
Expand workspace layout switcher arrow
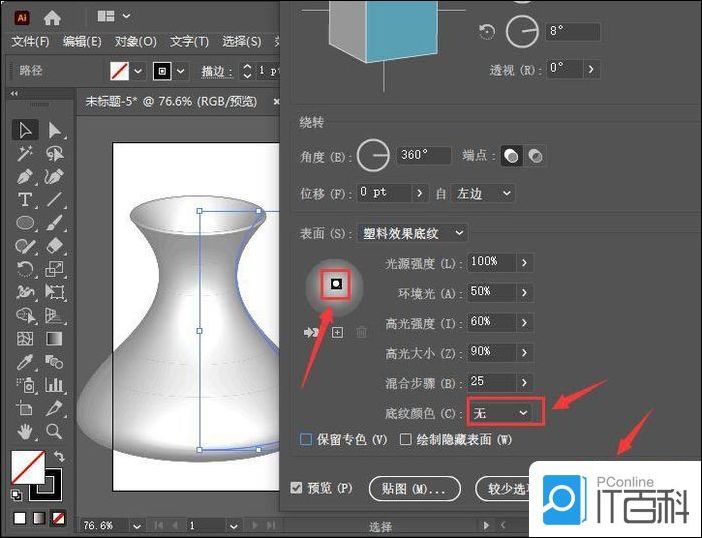pos(127,16)
